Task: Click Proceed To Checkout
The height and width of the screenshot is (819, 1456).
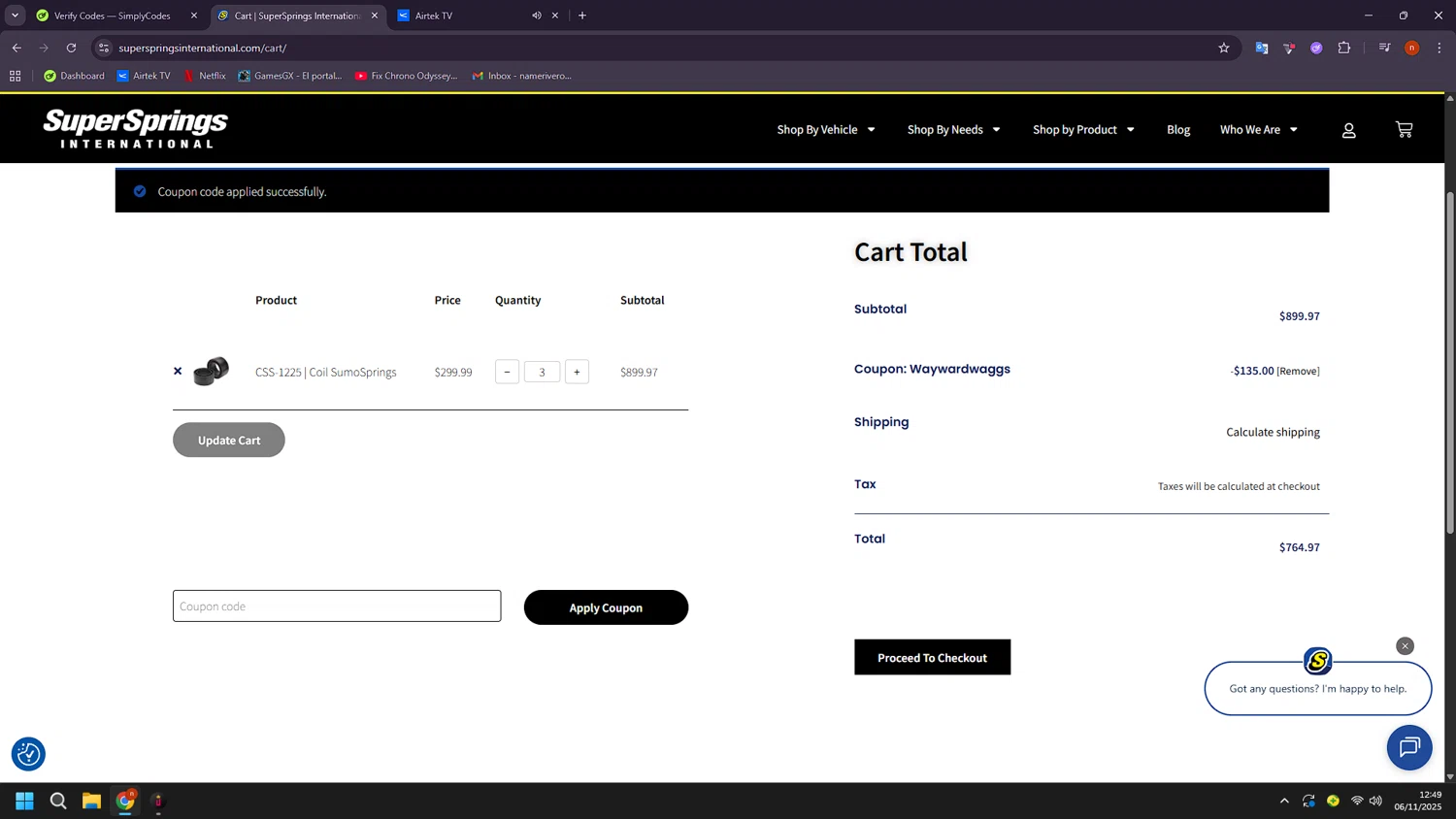Action: coord(932,657)
